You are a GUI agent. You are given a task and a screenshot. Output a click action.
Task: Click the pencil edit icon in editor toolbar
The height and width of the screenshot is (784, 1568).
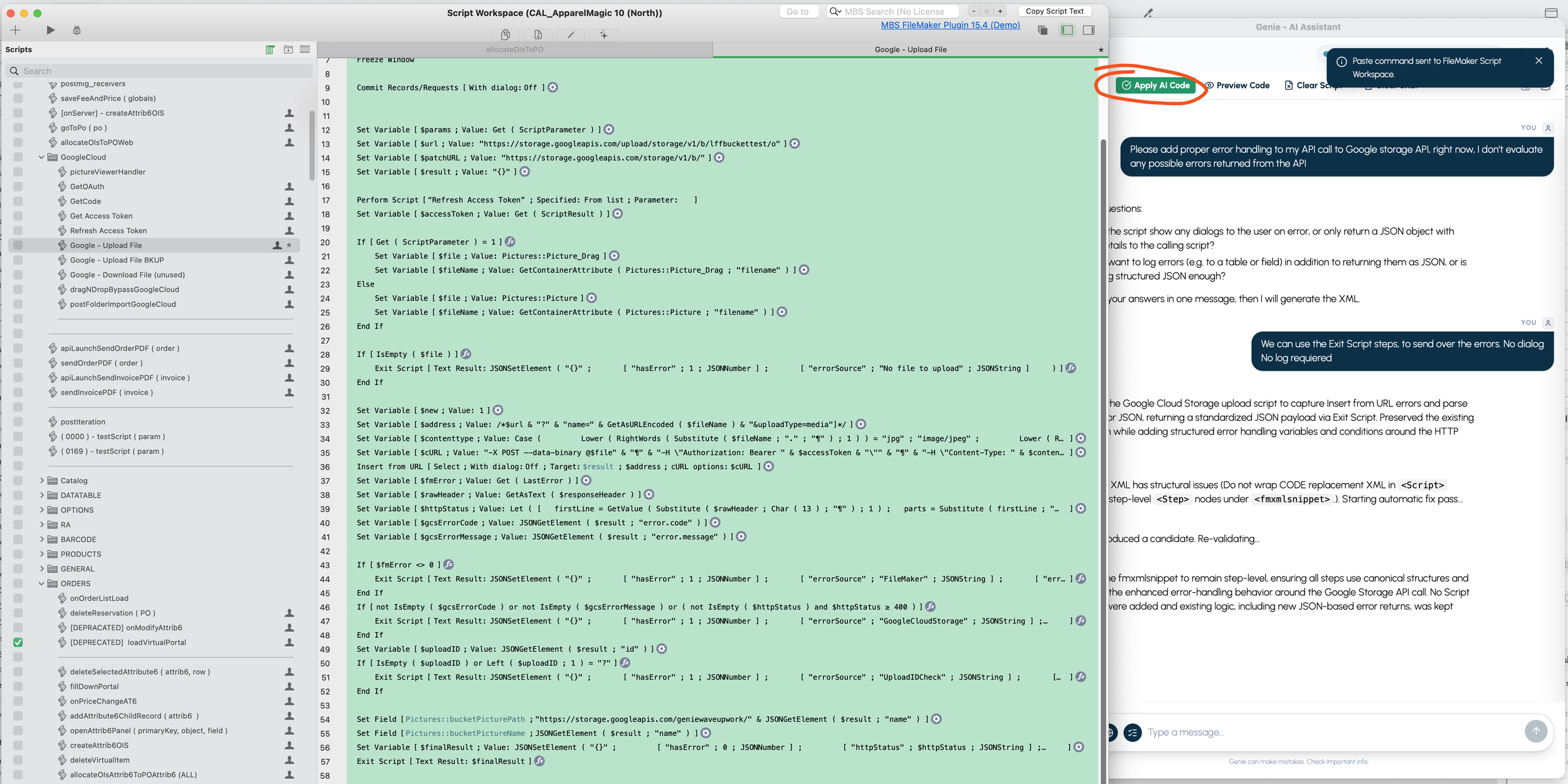[x=571, y=35]
